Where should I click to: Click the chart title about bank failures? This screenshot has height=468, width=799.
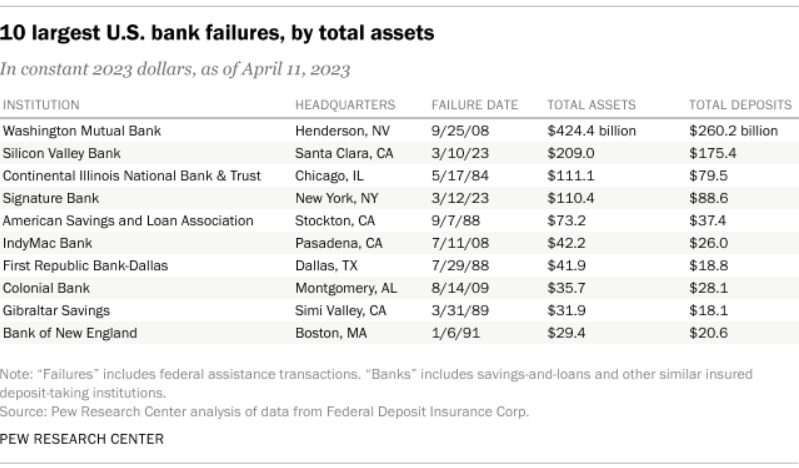(218, 34)
